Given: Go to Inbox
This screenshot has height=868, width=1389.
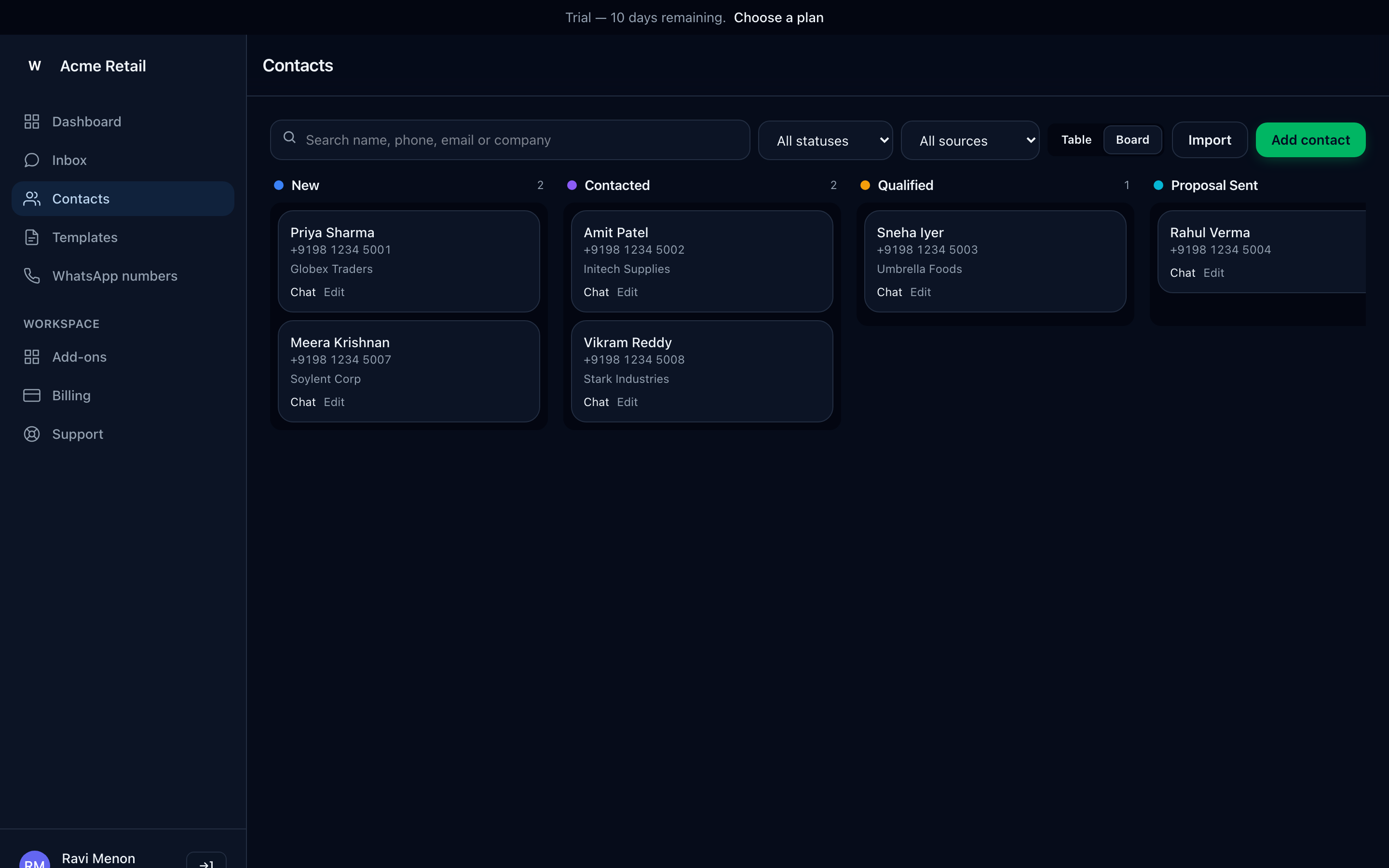Looking at the screenshot, I should 123,160.
